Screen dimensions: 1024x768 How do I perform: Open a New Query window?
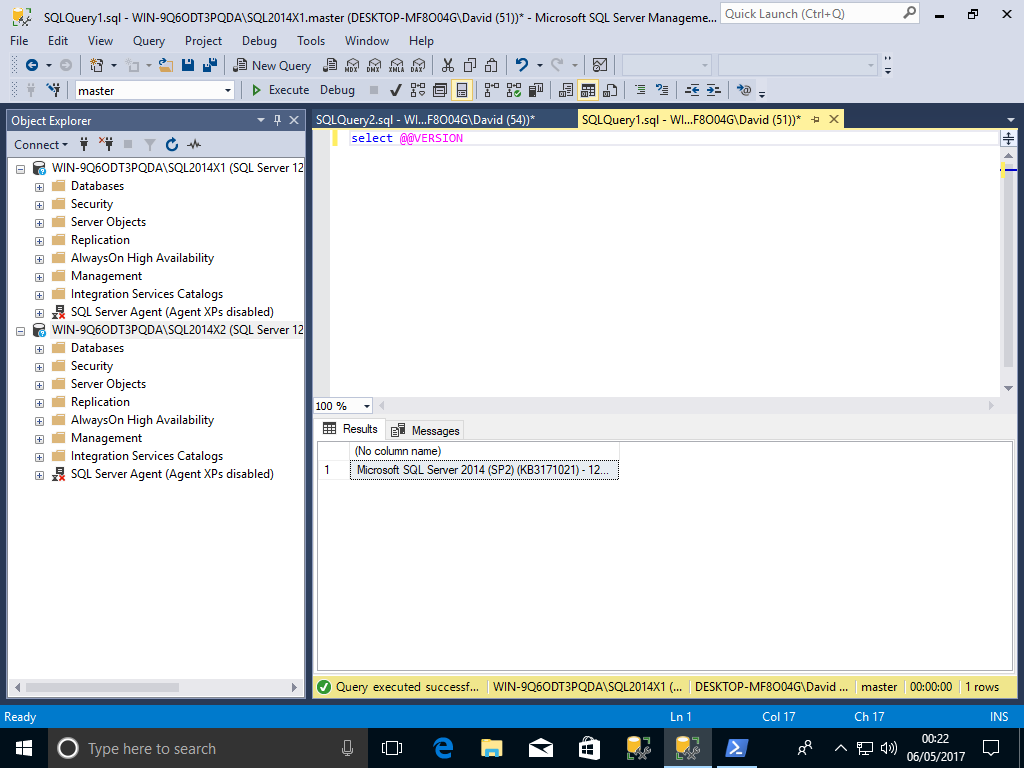(271, 65)
